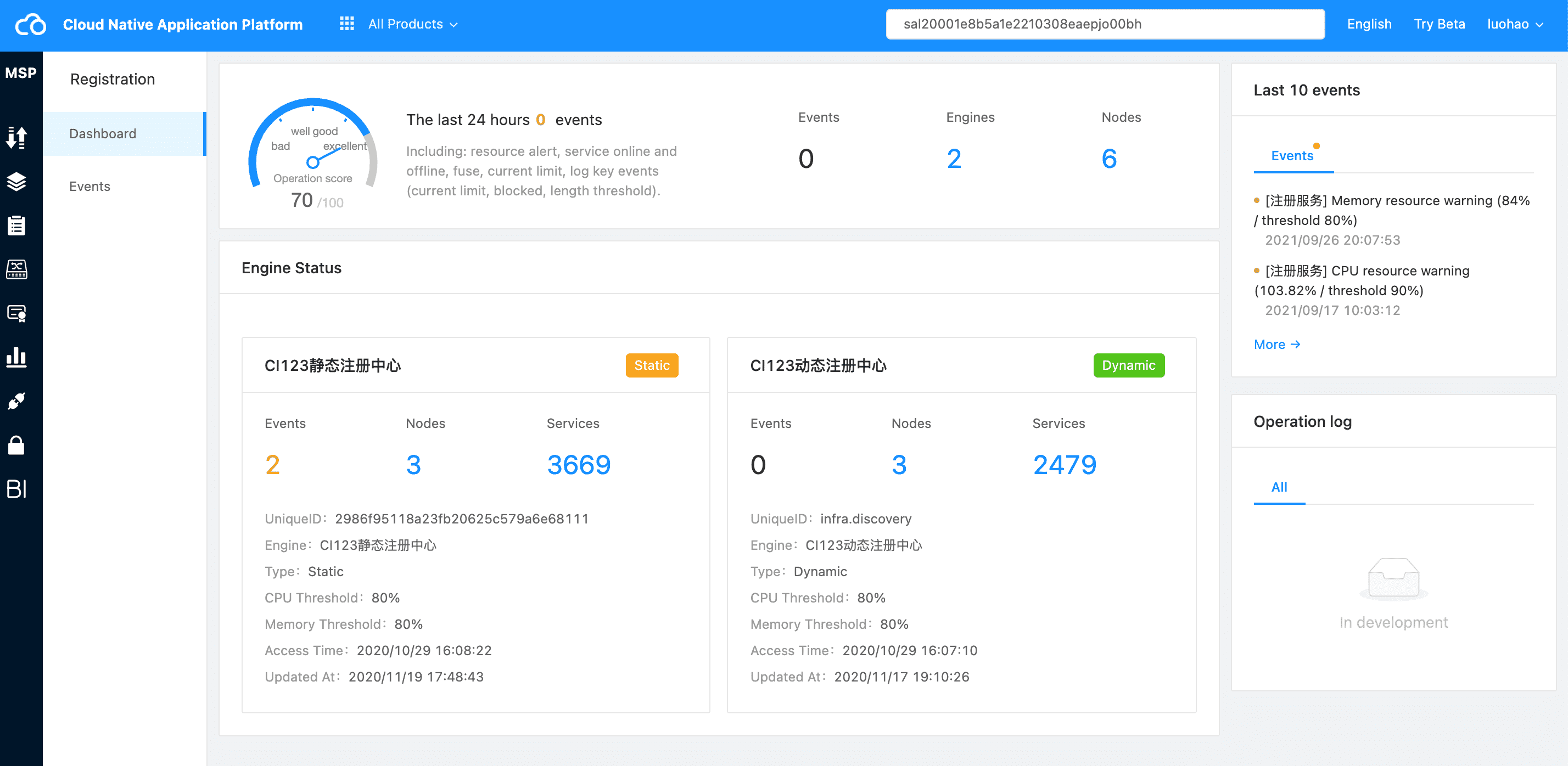Open the up-down arrows sidebar icon
1568x766 pixels.
click(16, 138)
